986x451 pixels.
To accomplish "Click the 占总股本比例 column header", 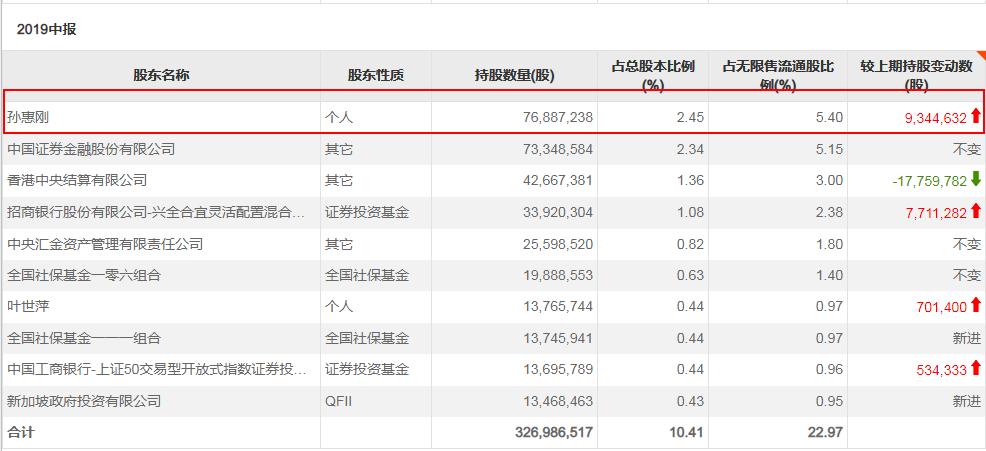I will pos(653,75).
